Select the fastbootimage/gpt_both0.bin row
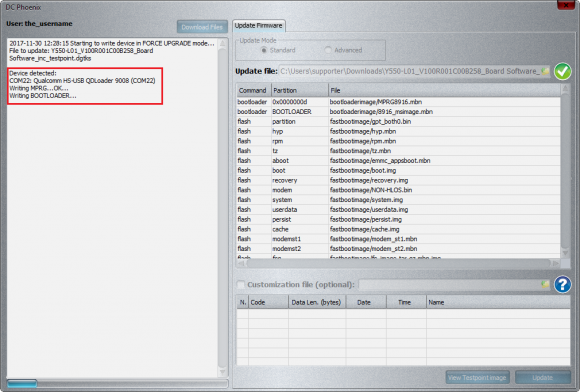 click(x=399, y=121)
